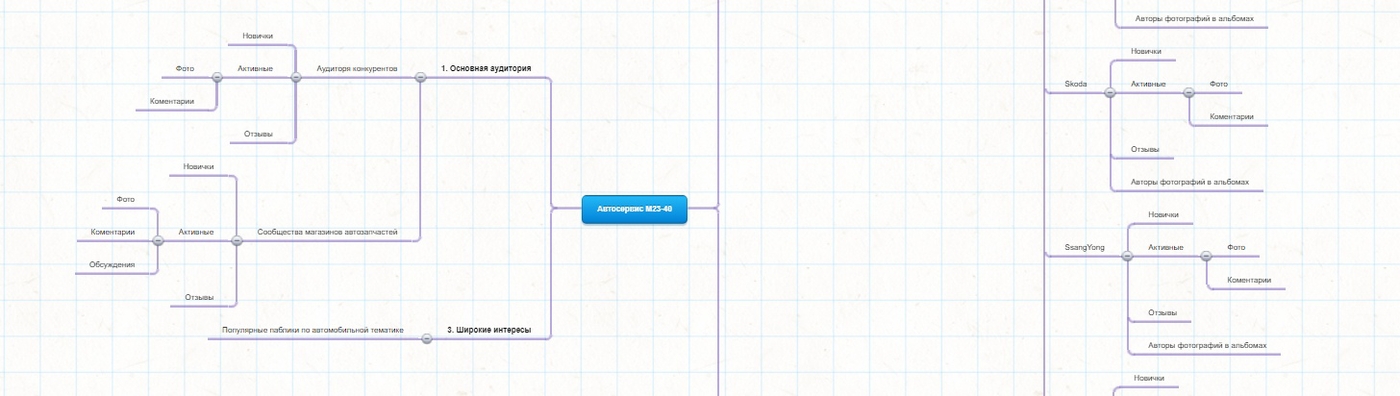
Task: Collapse 'Активные' under the SsangYong branch
Action: (x=1206, y=255)
